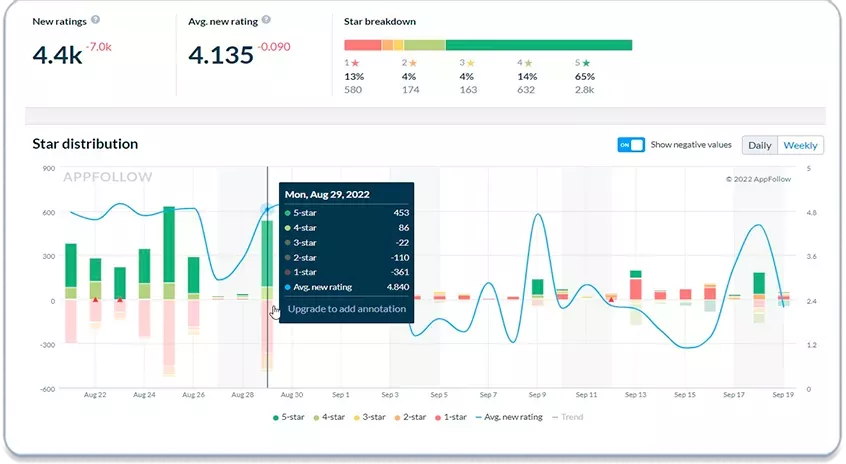Image resolution: width=846 pixels, height=464 pixels.
Task: Click help icon next to New ratings
Action: pos(95,20)
